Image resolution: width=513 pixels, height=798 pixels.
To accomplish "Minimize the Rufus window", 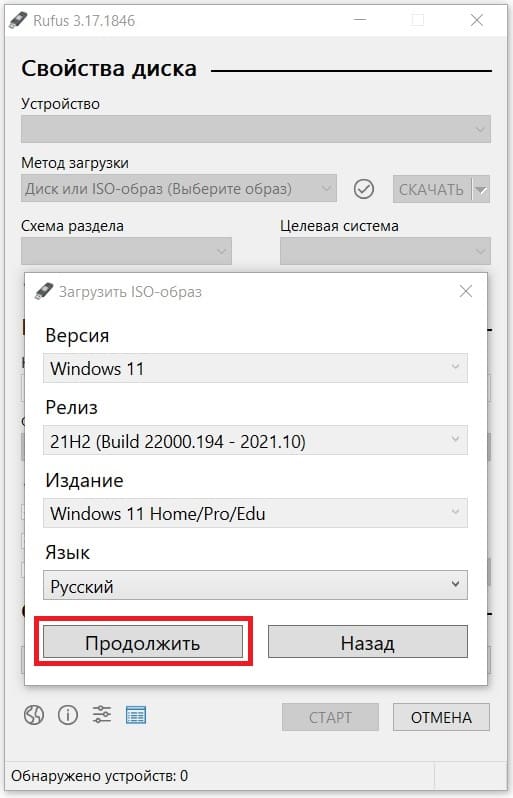I will [360, 20].
